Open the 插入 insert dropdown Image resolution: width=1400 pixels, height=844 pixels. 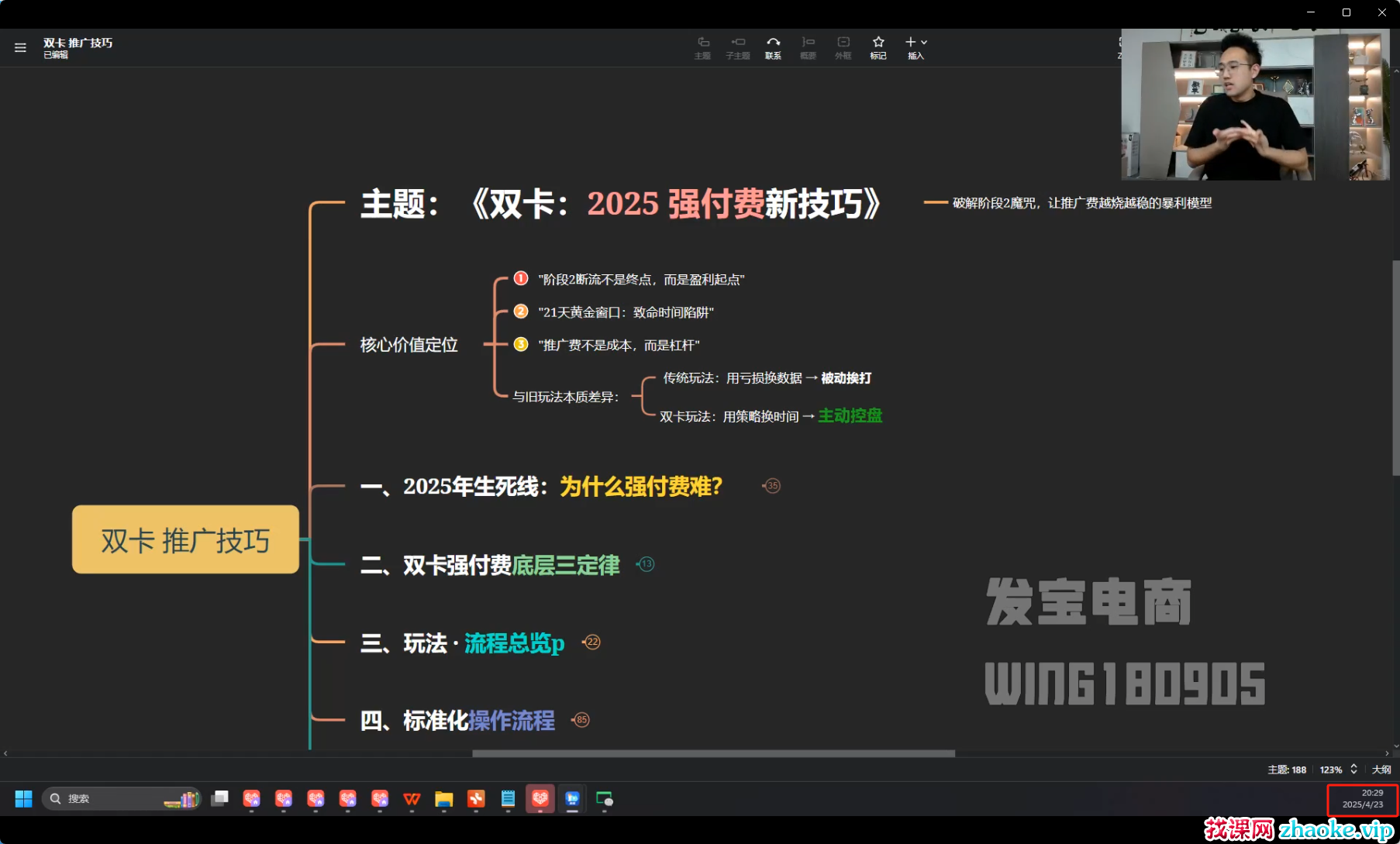[x=916, y=47]
